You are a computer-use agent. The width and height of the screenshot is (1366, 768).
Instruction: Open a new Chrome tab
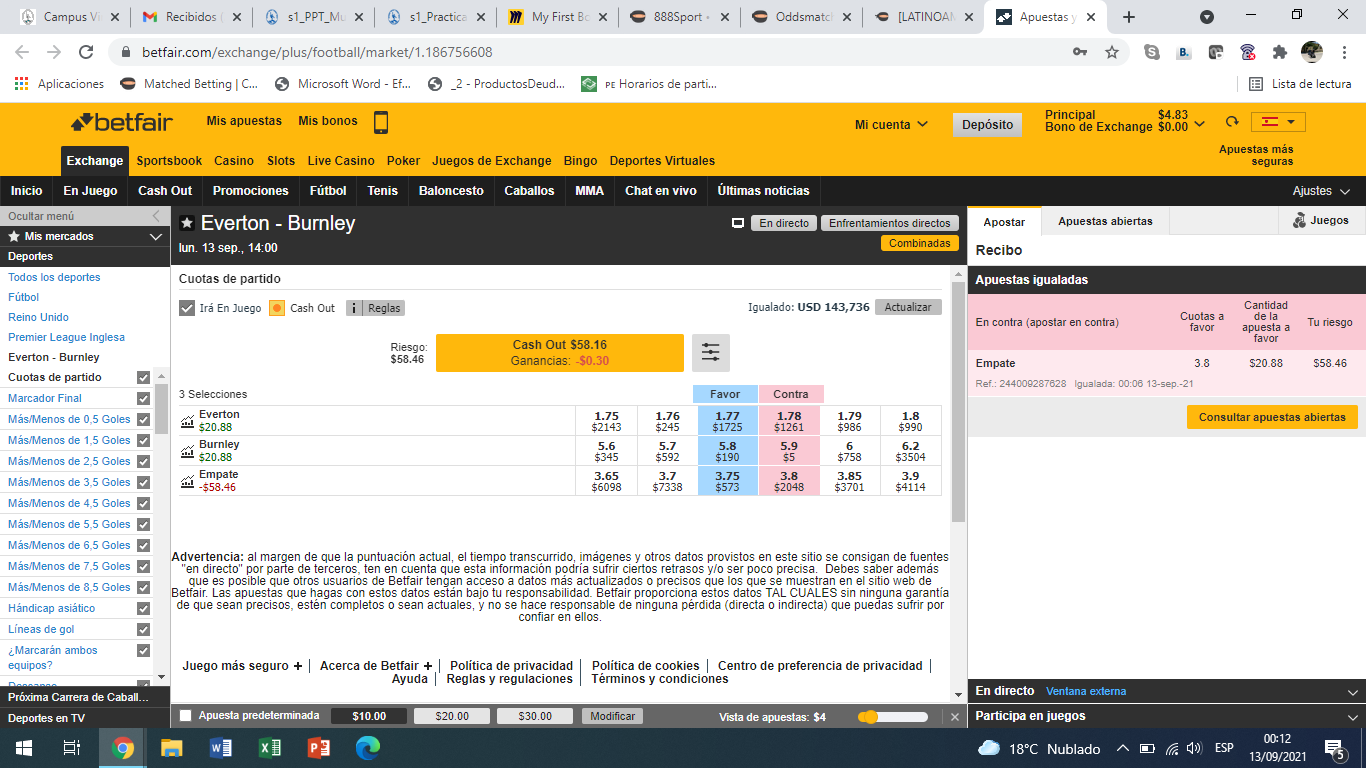click(1129, 17)
